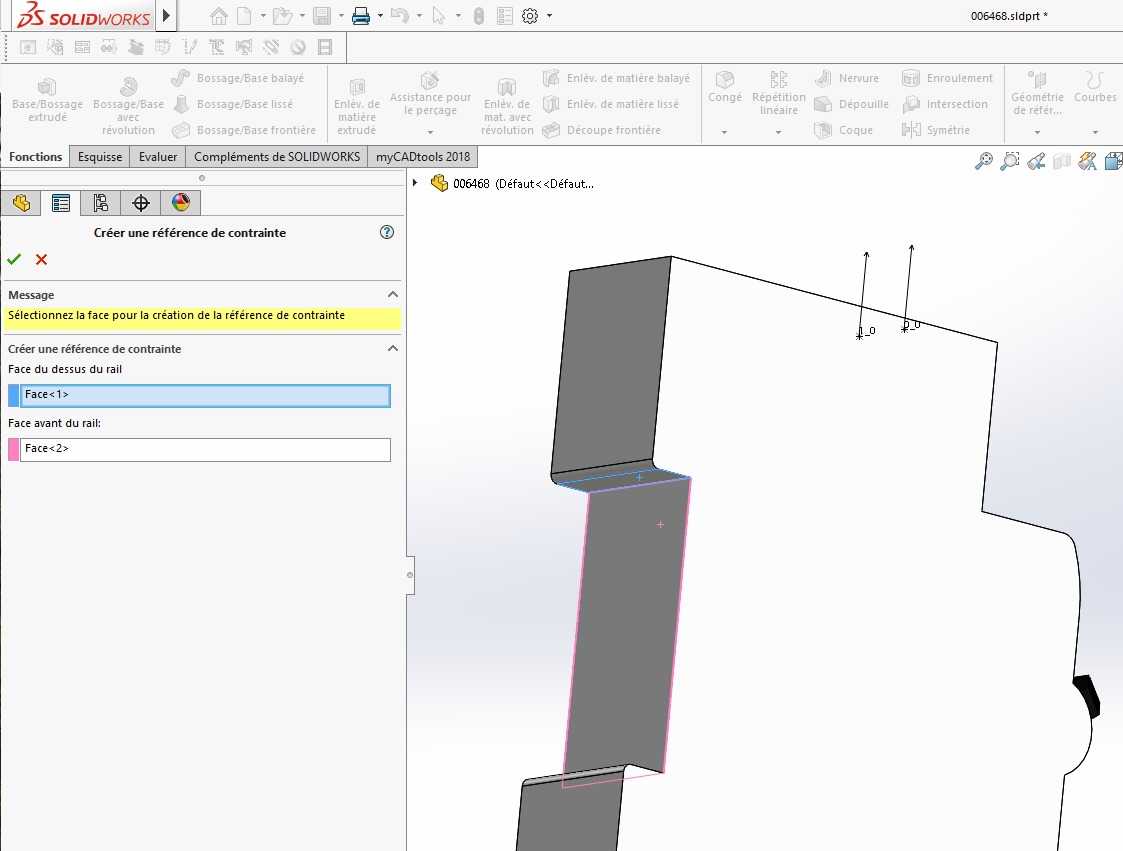Undo last action icon
The height and width of the screenshot is (851, 1123).
(x=400, y=16)
